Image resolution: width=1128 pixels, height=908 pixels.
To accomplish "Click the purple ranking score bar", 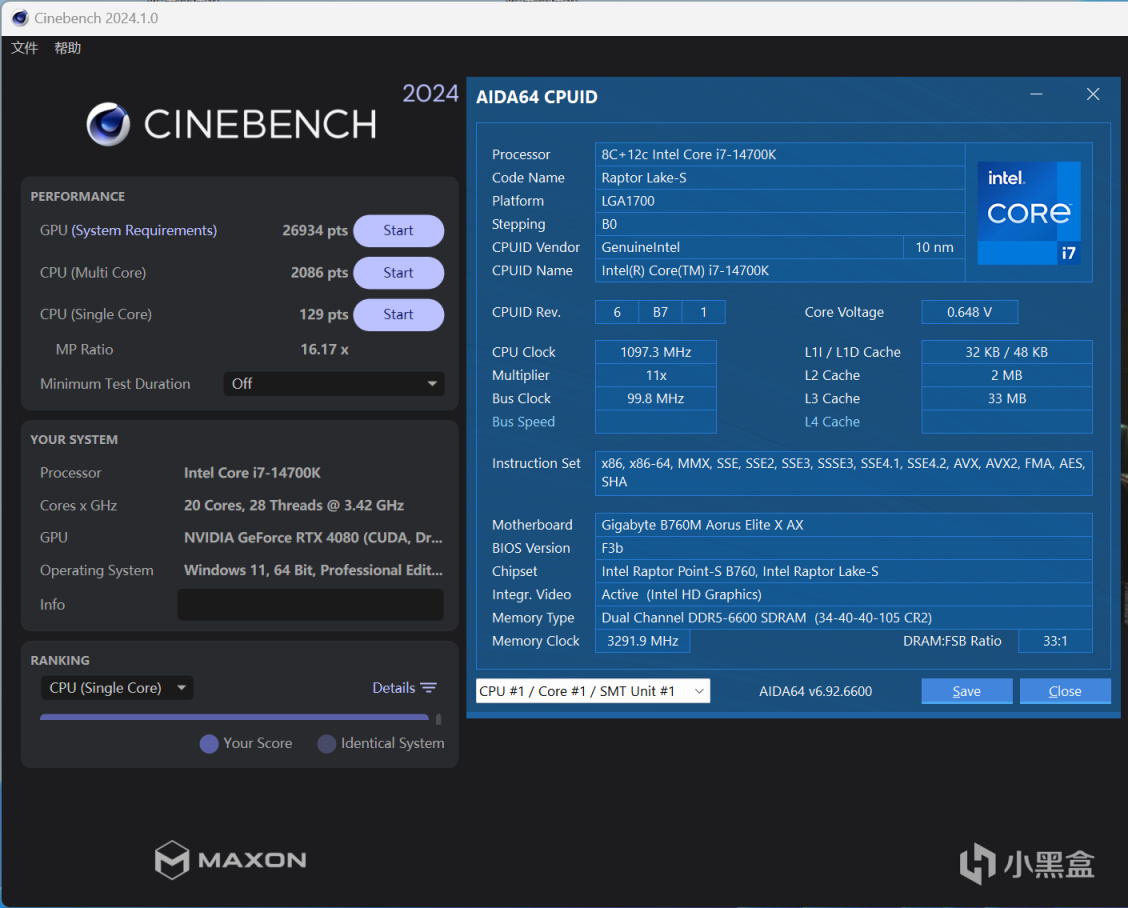I will [x=234, y=717].
